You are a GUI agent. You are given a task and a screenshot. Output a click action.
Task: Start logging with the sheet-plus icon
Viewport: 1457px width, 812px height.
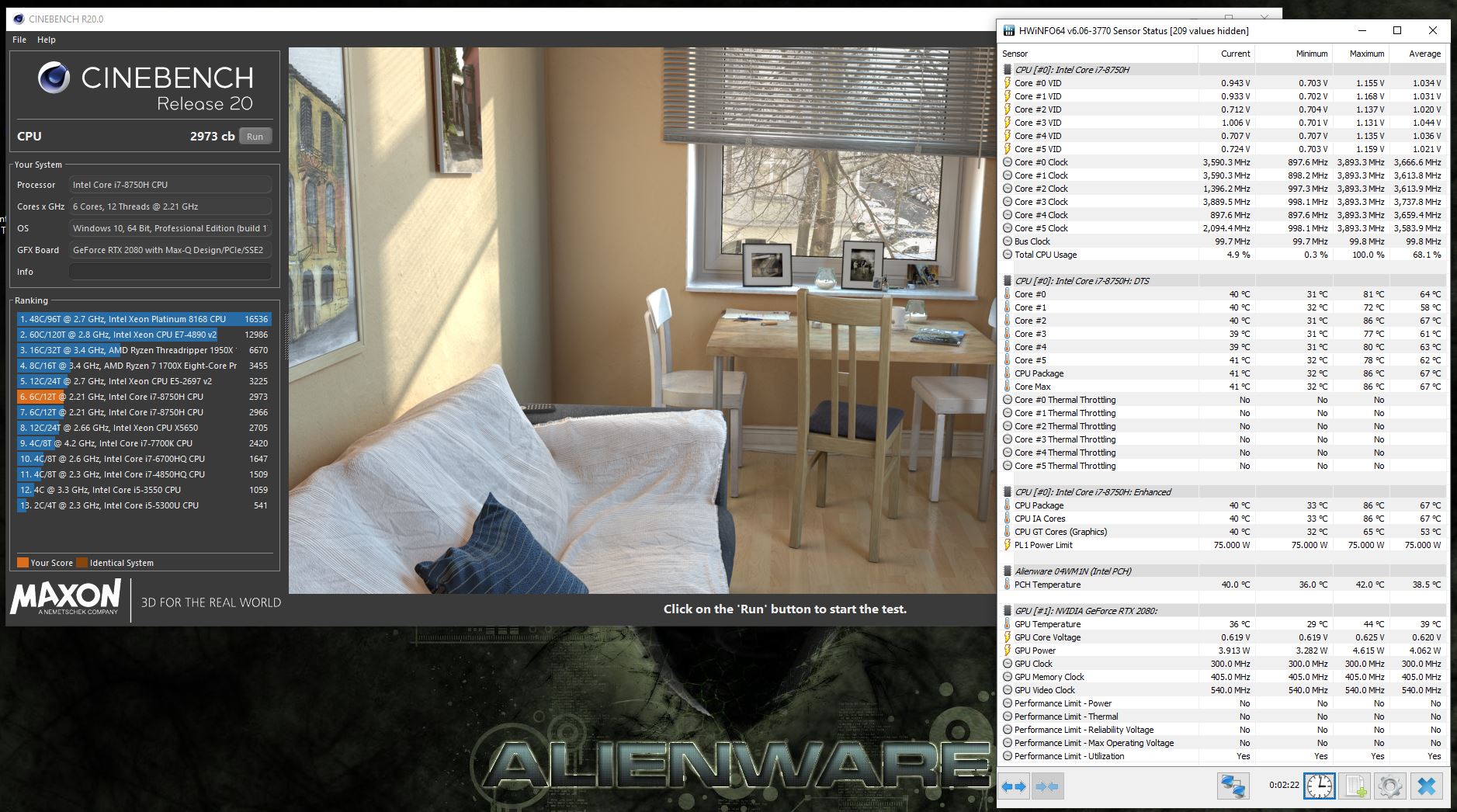(x=1355, y=786)
